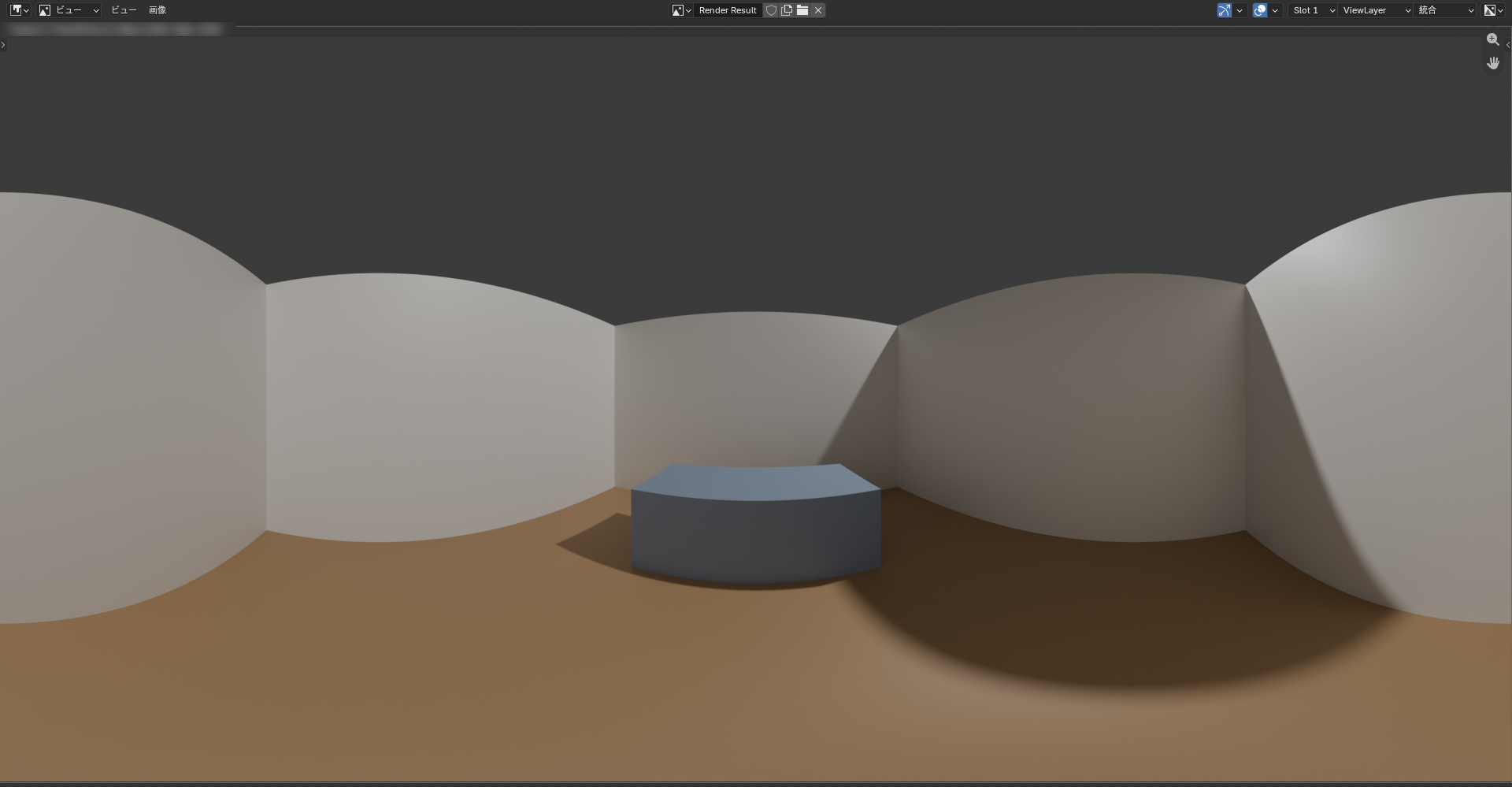This screenshot has height=787, width=1512.
Task: Click the zoom magnifier gizmo
Action: tap(1492, 39)
